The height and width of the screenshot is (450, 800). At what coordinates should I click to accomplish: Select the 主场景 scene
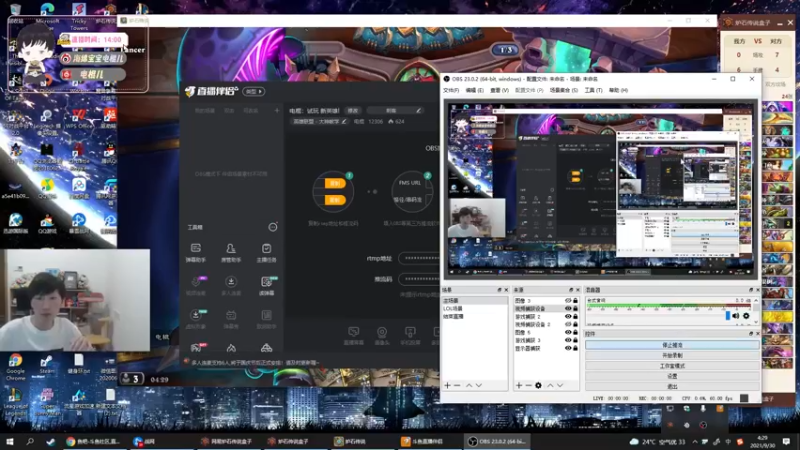click(474, 301)
